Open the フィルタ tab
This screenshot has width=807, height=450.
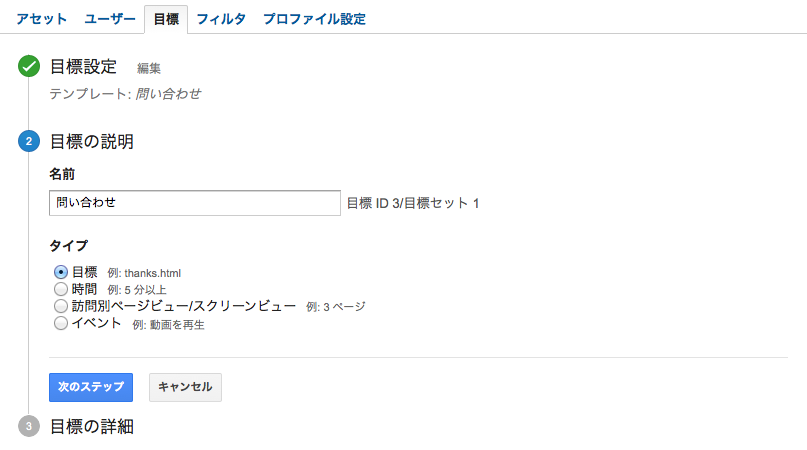tap(221, 19)
